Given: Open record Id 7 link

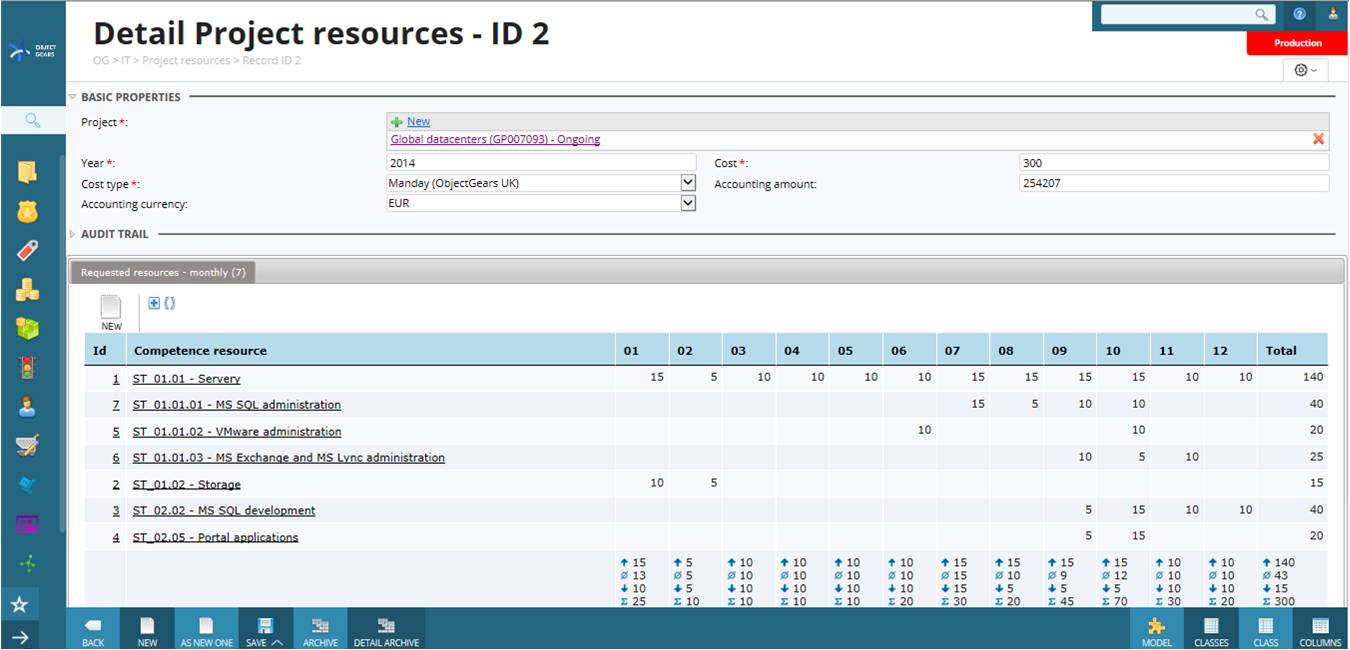Looking at the screenshot, I should (x=116, y=405).
